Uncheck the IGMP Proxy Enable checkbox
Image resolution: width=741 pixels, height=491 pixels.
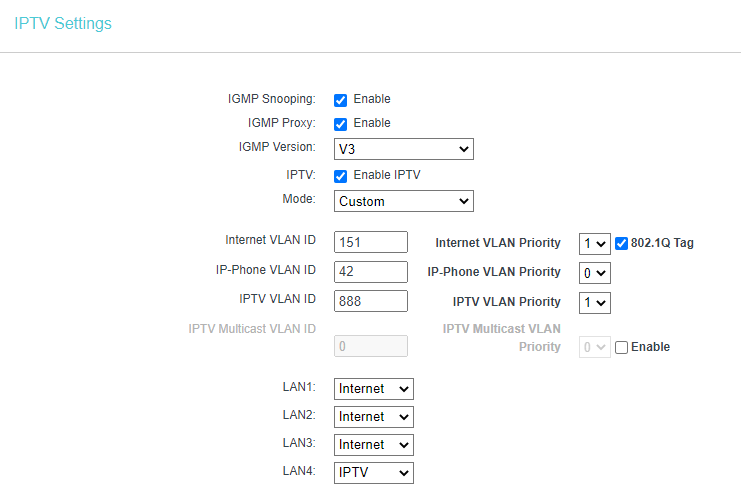[340, 124]
